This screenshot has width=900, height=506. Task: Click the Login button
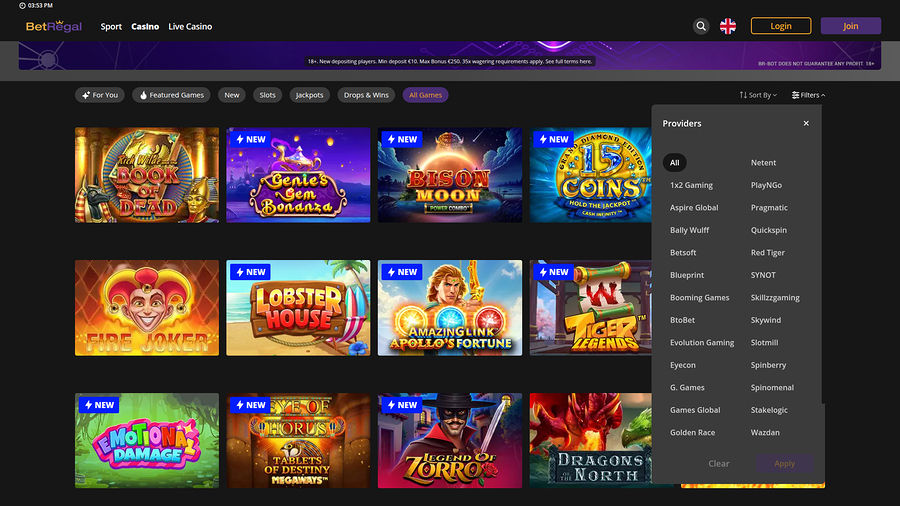[781, 26]
